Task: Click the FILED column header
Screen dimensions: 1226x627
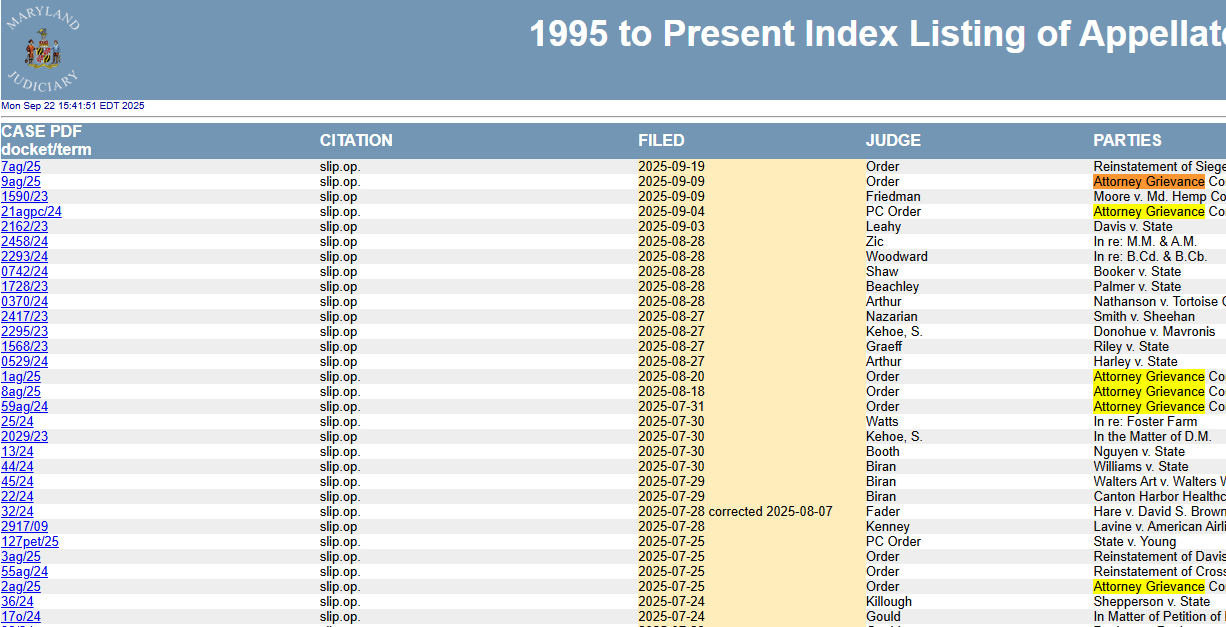Action: [661, 141]
